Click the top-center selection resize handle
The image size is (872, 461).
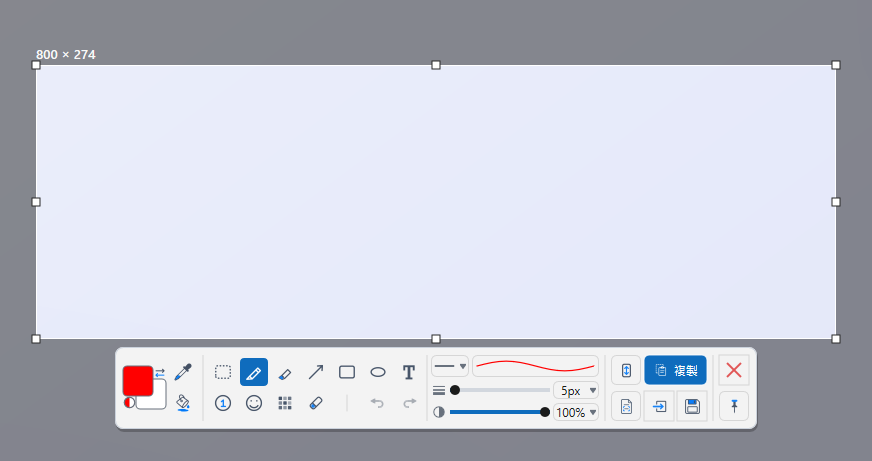click(x=436, y=65)
